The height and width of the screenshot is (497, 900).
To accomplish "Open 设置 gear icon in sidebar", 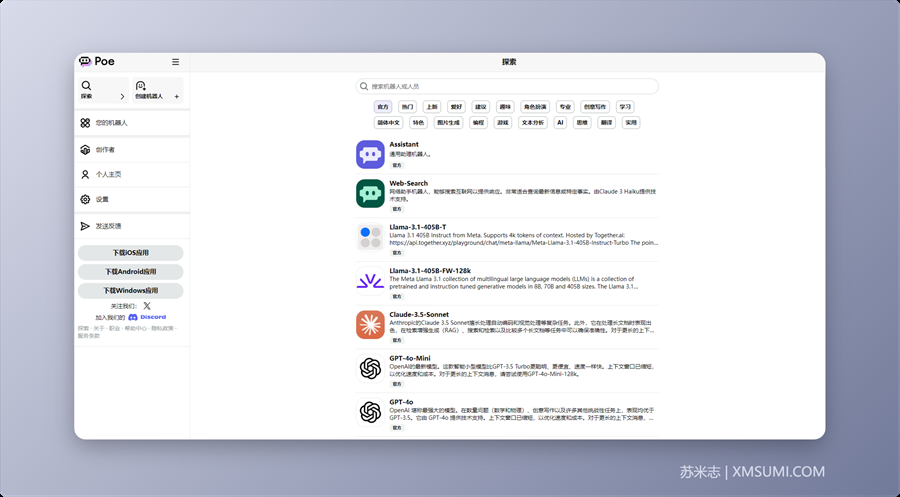I will (x=86, y=199).
